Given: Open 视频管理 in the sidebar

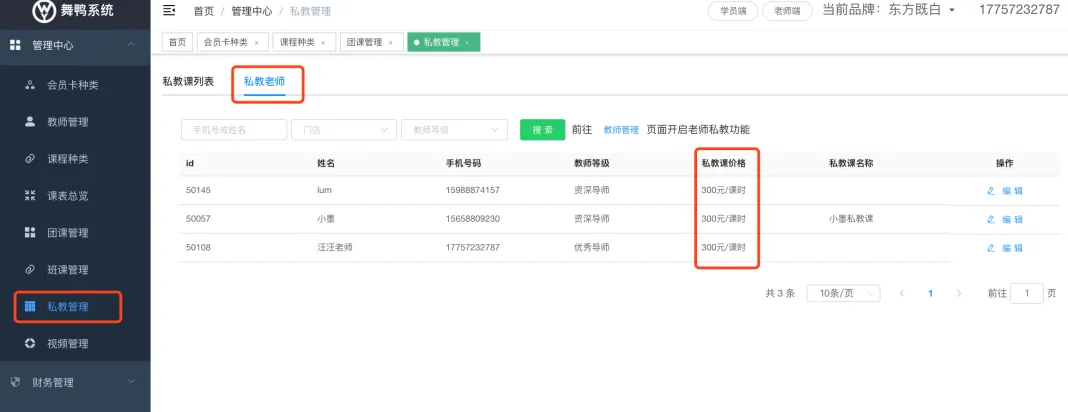Looking at the screenshot, I should point(68,344).
